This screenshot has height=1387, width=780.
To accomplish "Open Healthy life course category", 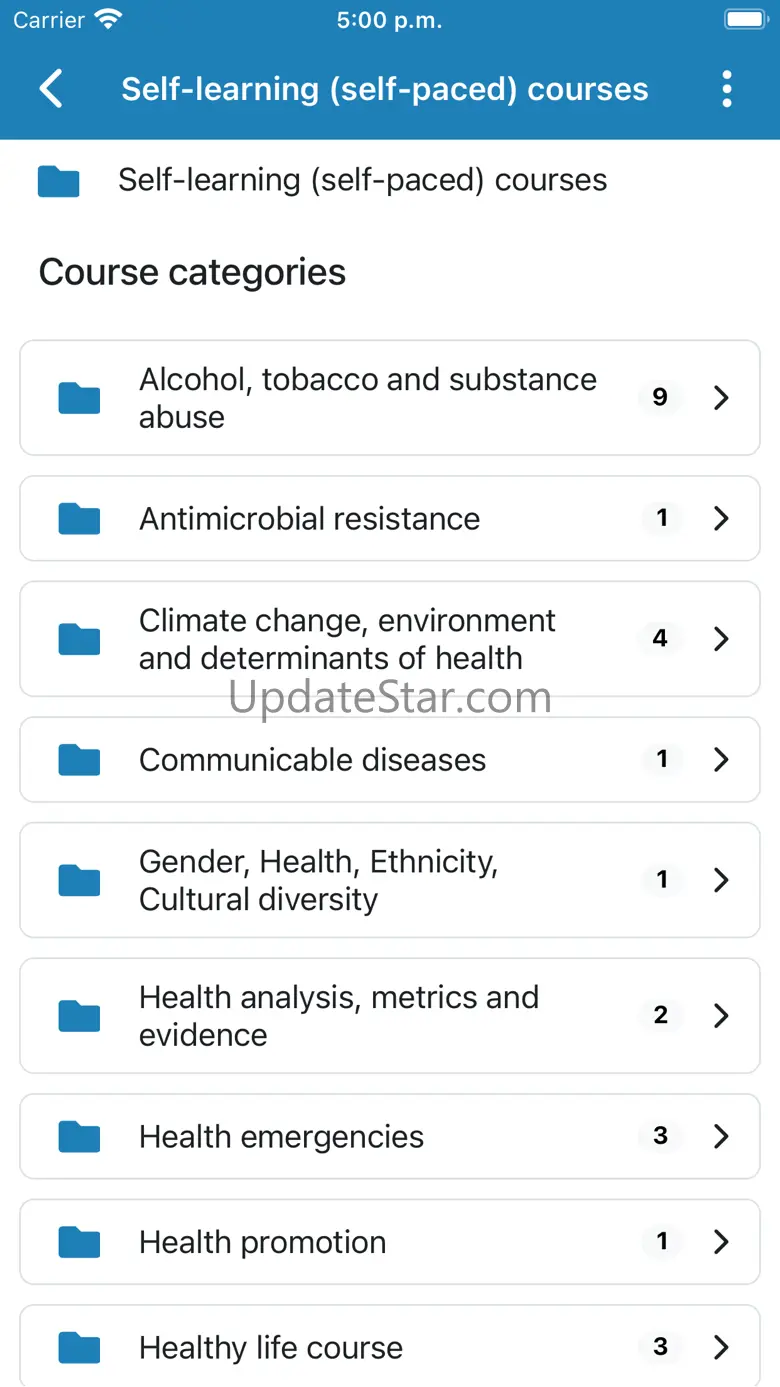I will pos(270,1347).
